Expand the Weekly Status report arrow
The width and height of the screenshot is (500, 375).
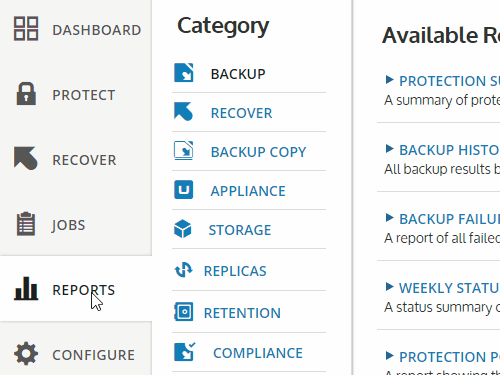[389, 287]
